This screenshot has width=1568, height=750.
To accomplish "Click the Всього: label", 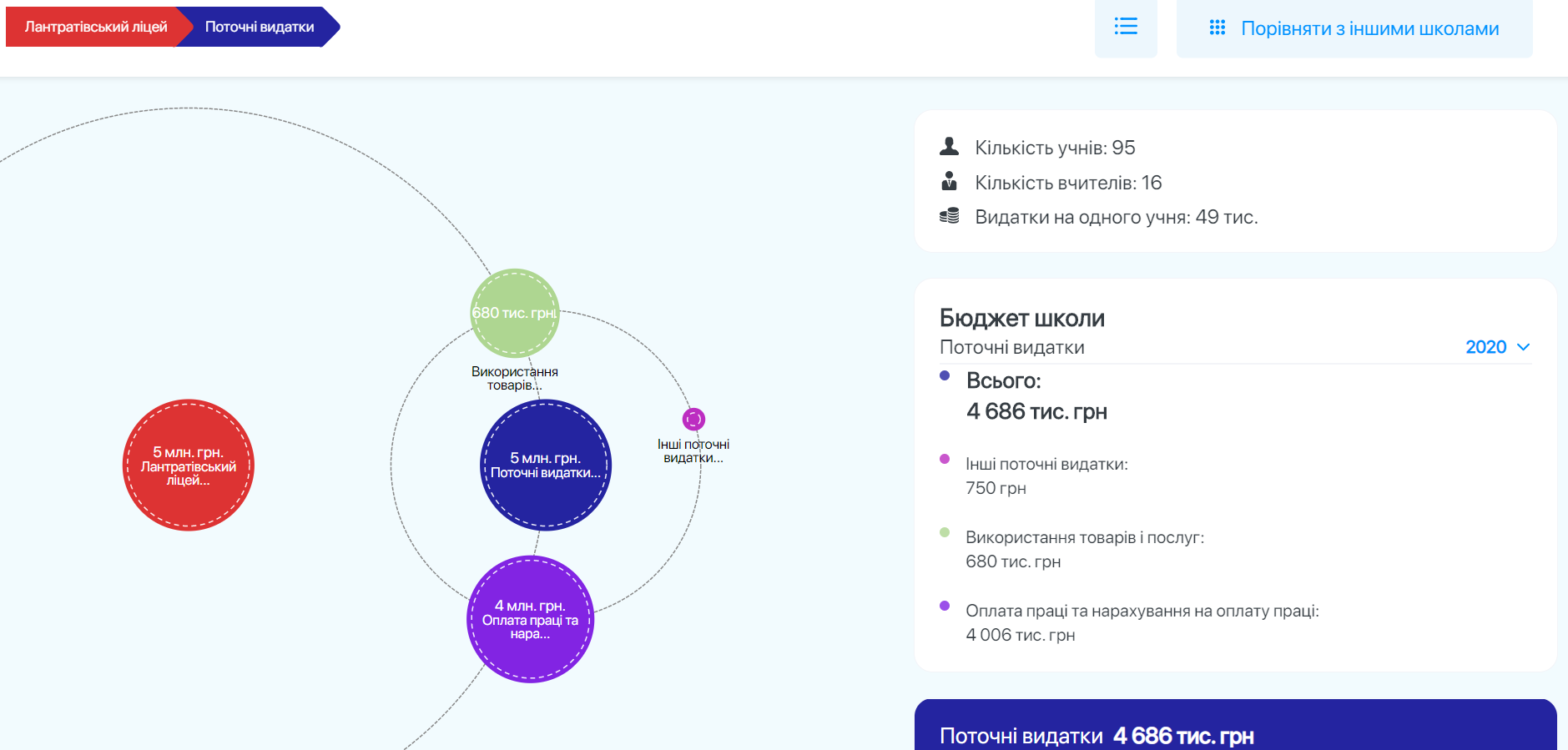I will point(1004,380).
